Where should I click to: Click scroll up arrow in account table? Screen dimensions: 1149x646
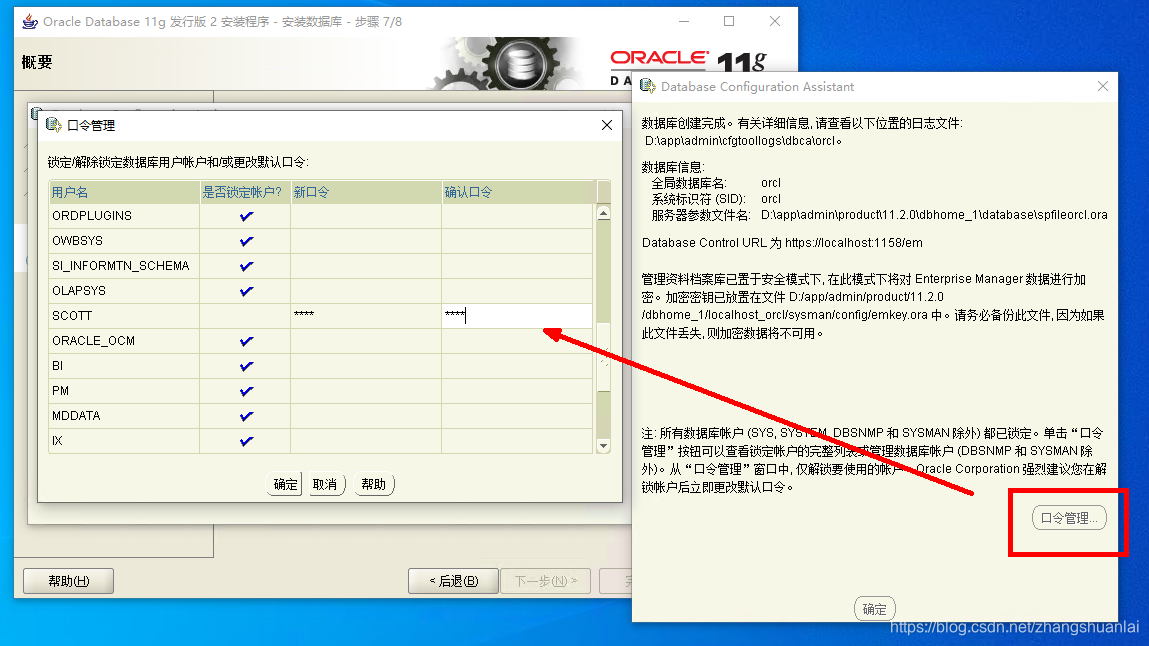coord(603,213)
